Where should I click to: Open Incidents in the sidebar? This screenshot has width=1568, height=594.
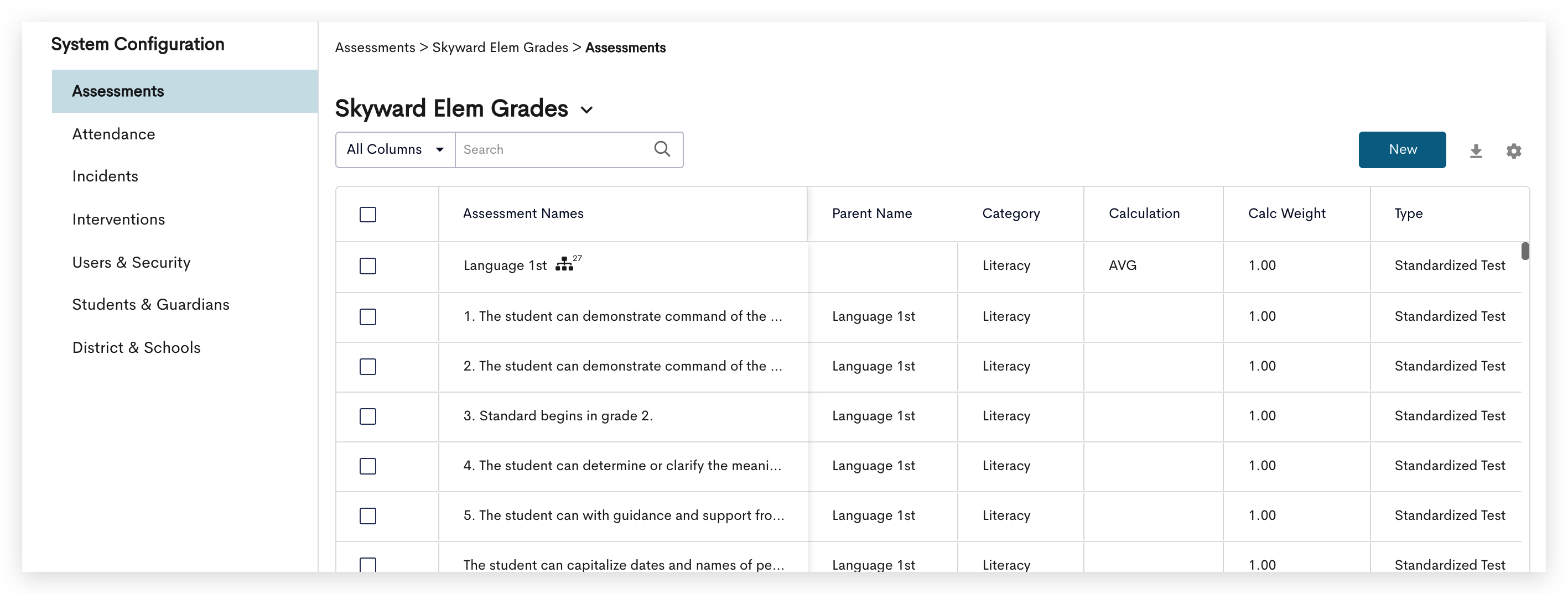click(105, 176)
